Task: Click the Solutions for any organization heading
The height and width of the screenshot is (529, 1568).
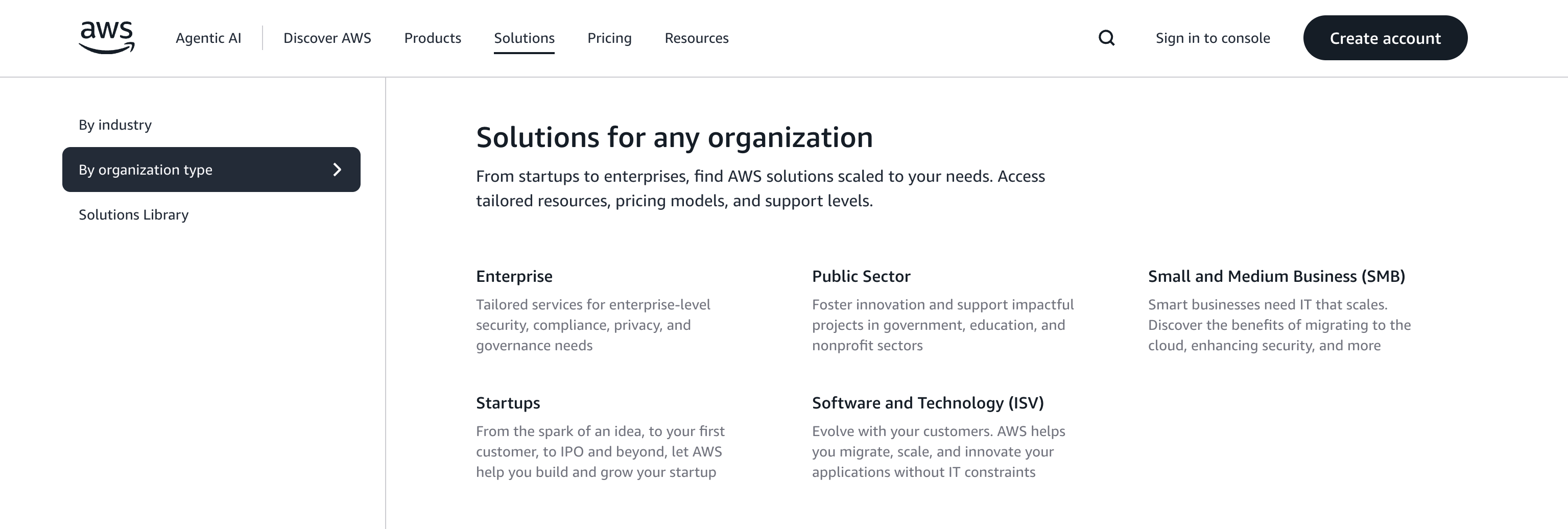Action: [674, 137]
